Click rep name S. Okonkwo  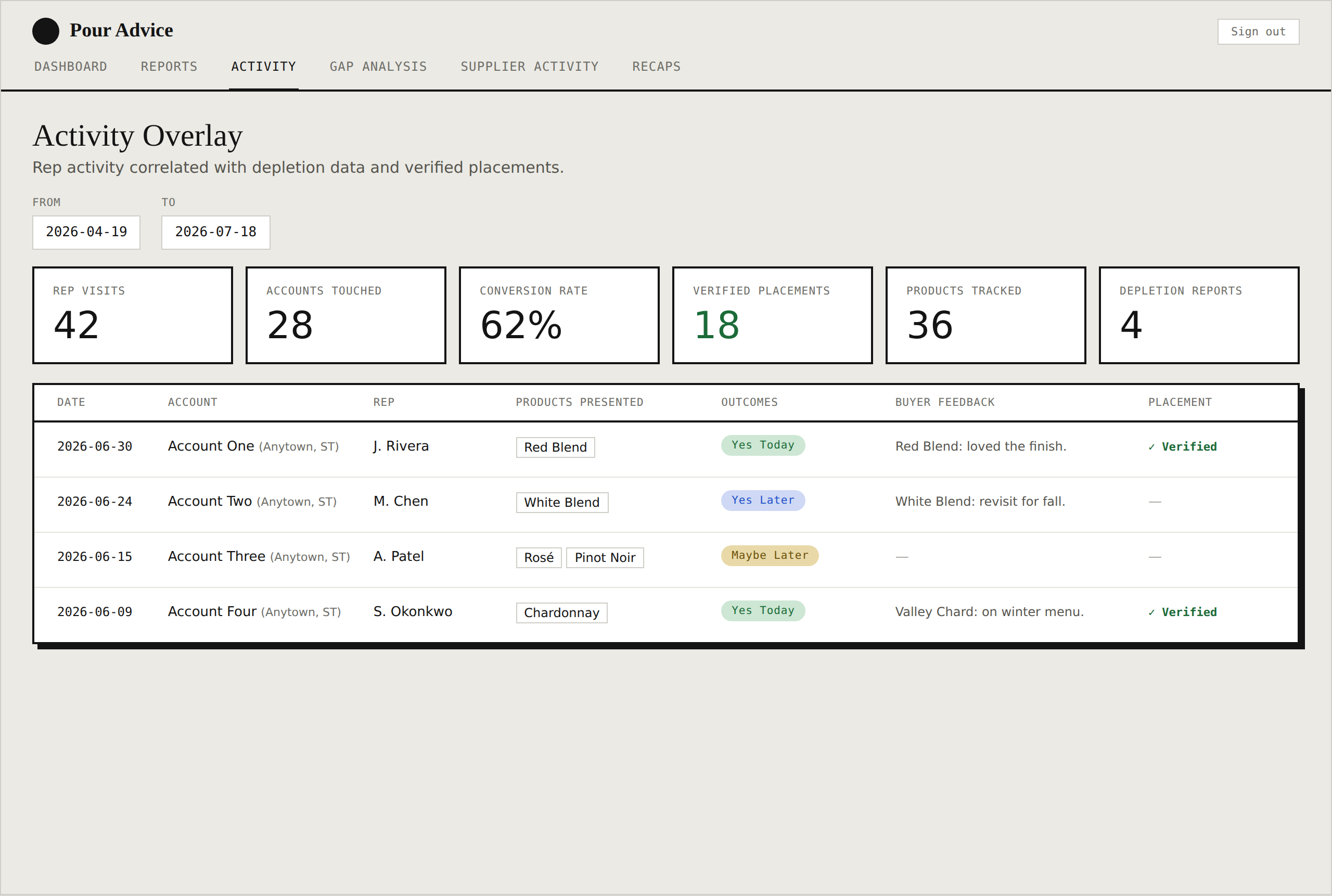pyautogui.click(x=413, y=611)
